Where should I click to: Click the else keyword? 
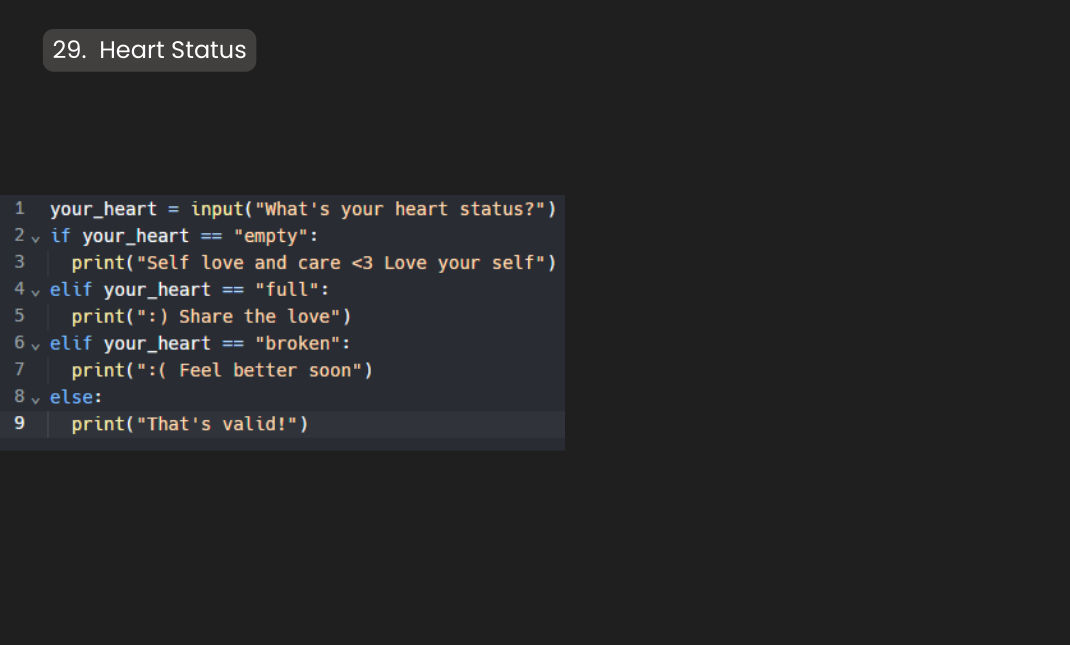pos(70,398)
